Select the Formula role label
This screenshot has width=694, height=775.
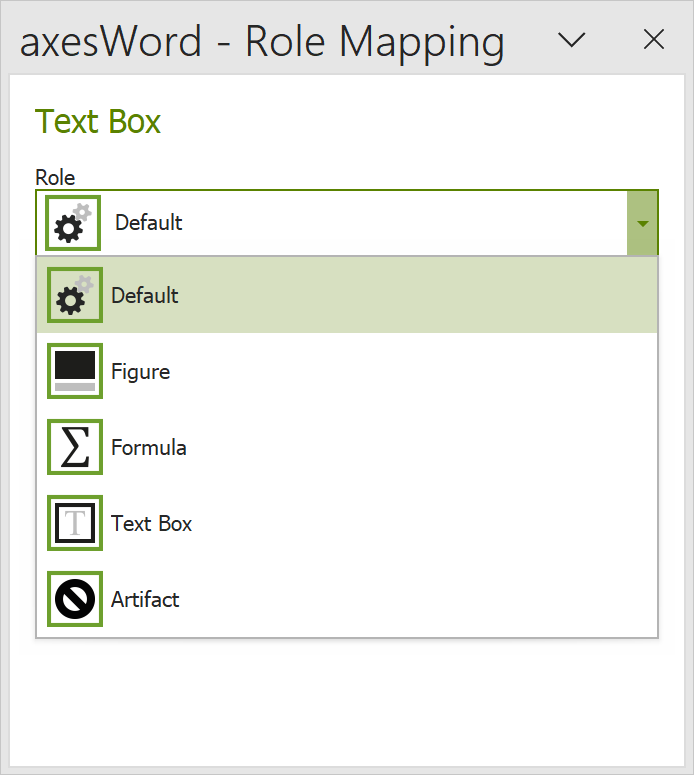149,448
